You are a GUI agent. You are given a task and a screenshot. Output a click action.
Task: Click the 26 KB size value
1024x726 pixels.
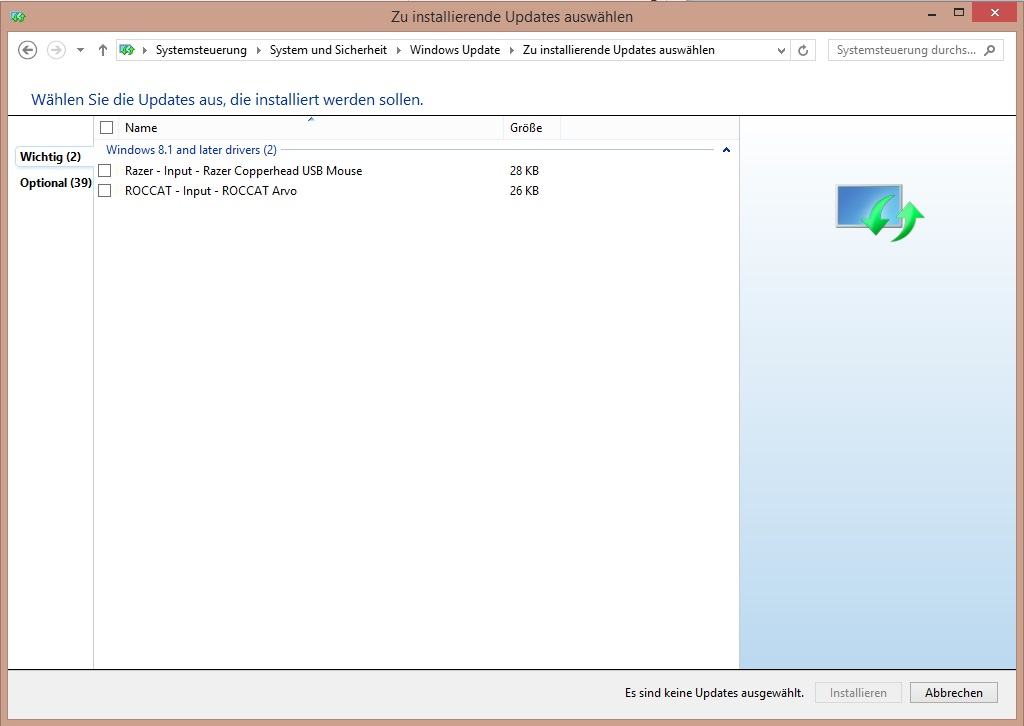pos(524,191)
